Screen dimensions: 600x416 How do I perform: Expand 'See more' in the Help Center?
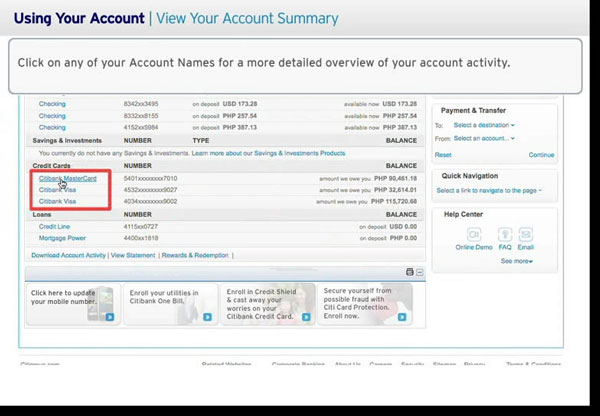tap(517, 261)
